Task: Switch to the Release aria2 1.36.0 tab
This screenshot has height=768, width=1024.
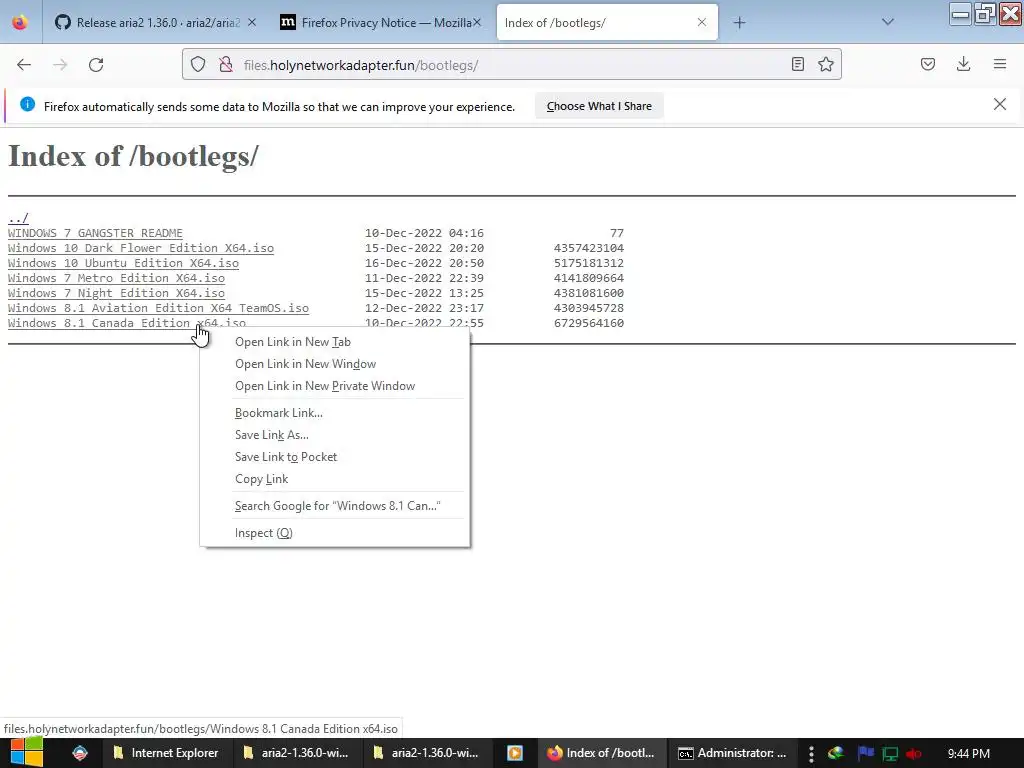Action: [x=157, y=23]
